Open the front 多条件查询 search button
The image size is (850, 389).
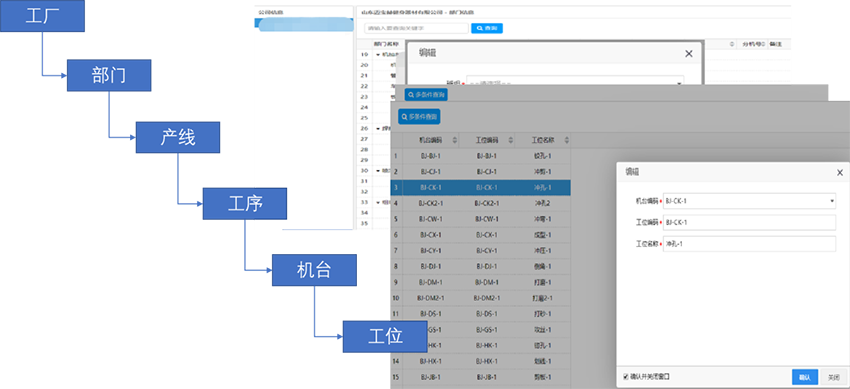419,116
